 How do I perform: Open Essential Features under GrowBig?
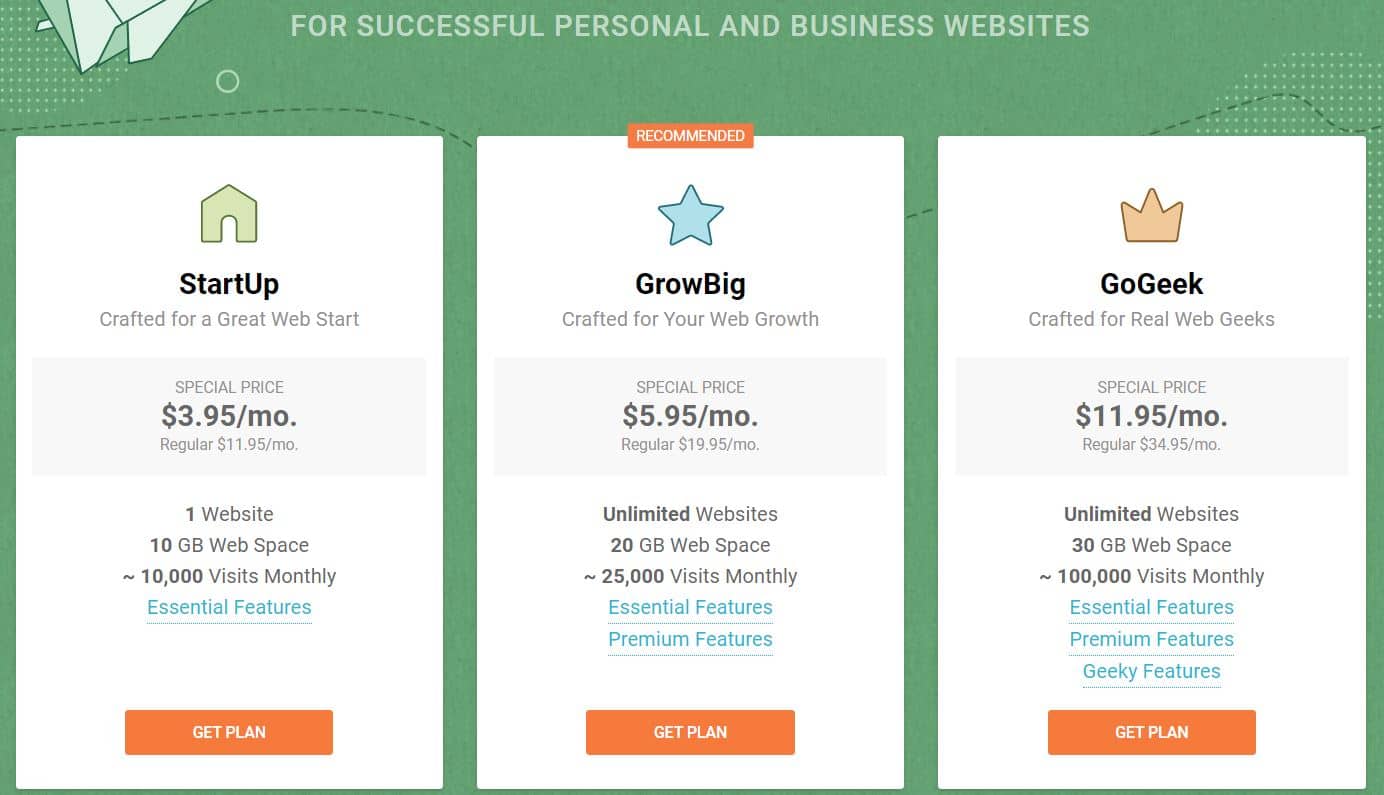pos(690,607)
